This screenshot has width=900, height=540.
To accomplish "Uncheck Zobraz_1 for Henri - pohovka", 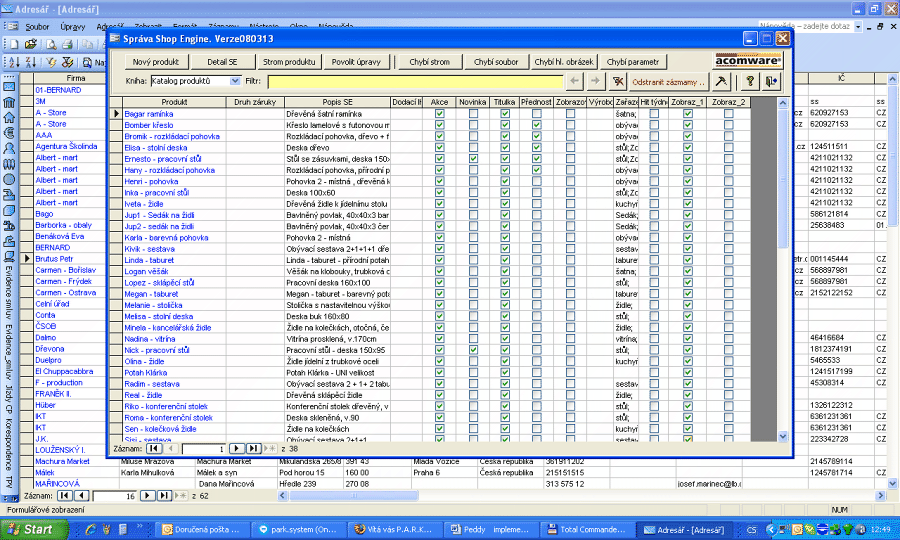I will (688, 181).
